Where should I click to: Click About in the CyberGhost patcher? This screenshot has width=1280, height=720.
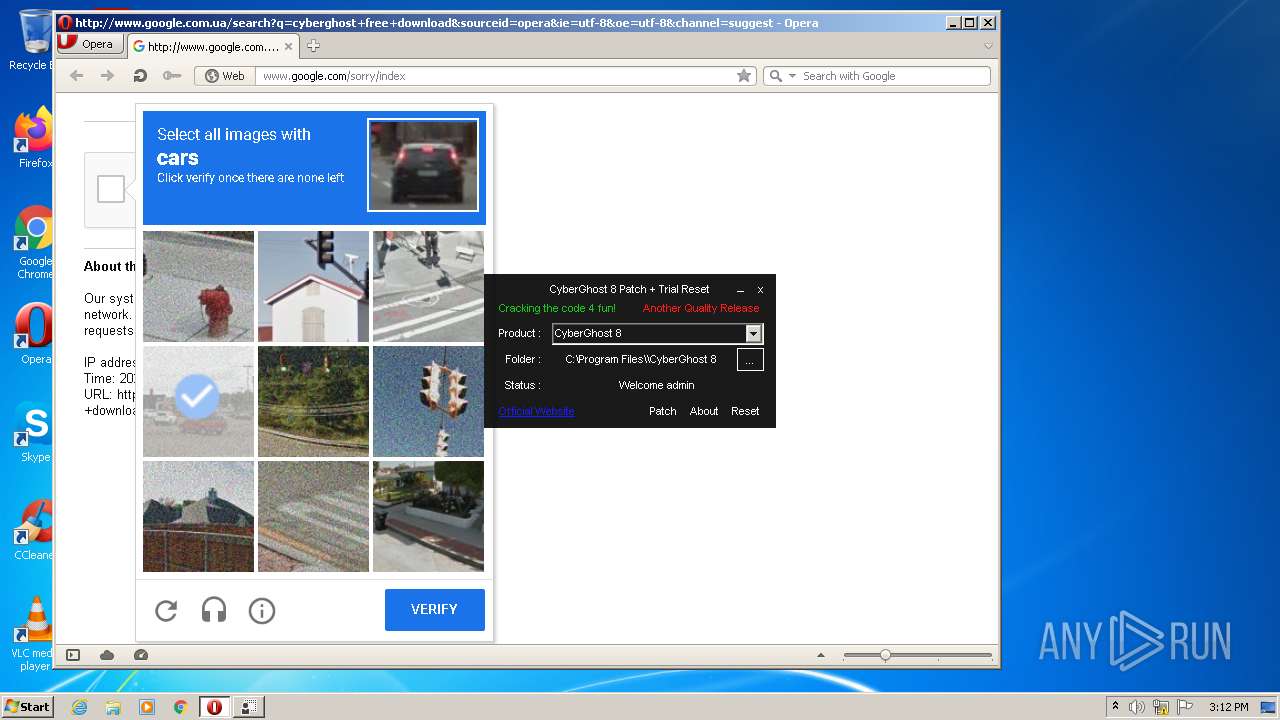pyautogui.click(x=704, y=411)
